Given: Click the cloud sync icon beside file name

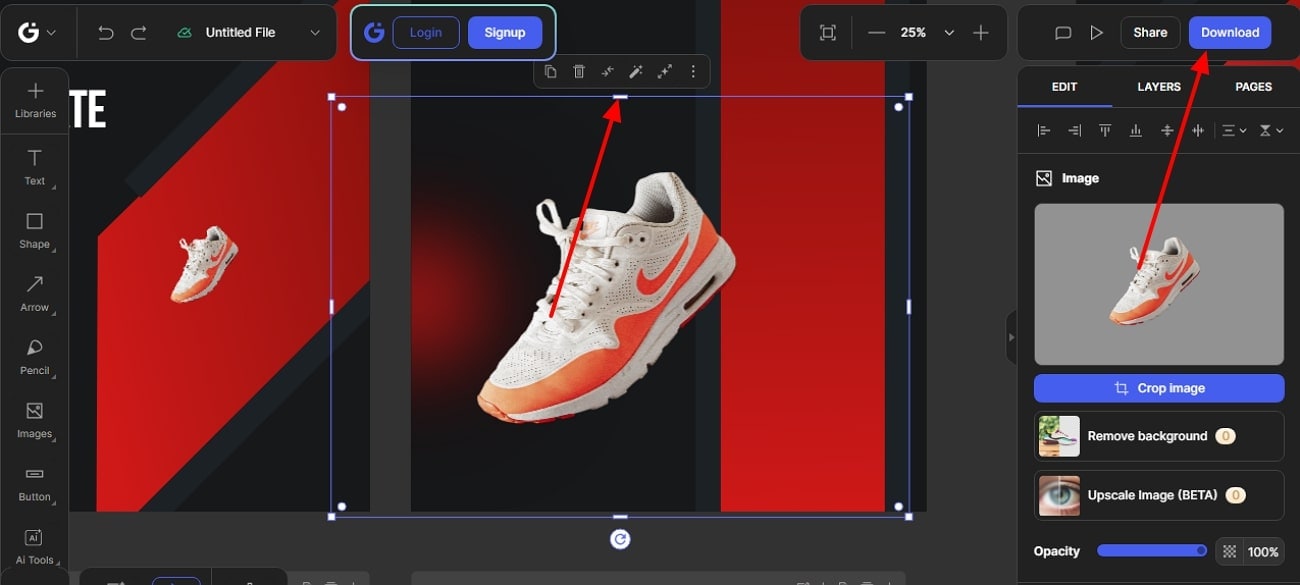Looking at the screenshot, I should tap(184, 33).
